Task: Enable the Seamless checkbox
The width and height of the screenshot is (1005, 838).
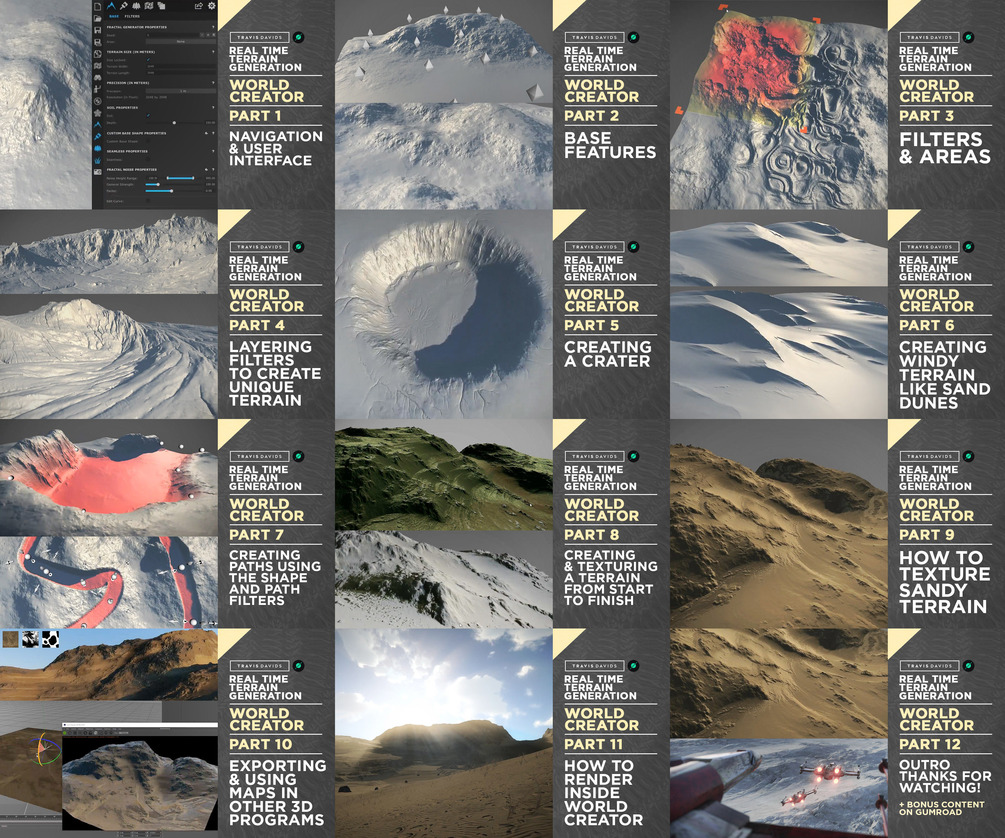Action: tap(148, 159)
